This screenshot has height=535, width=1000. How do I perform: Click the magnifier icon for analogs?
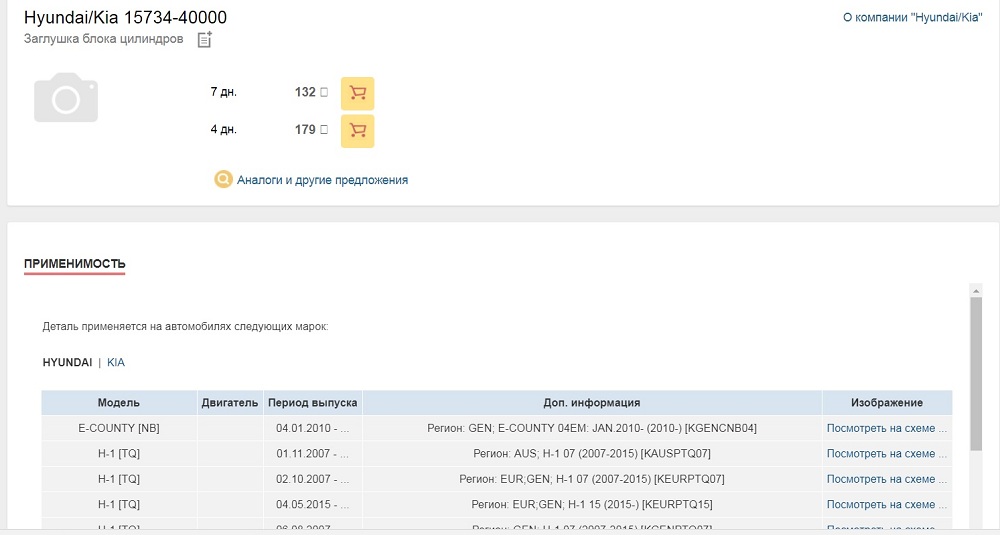[224, 180]
